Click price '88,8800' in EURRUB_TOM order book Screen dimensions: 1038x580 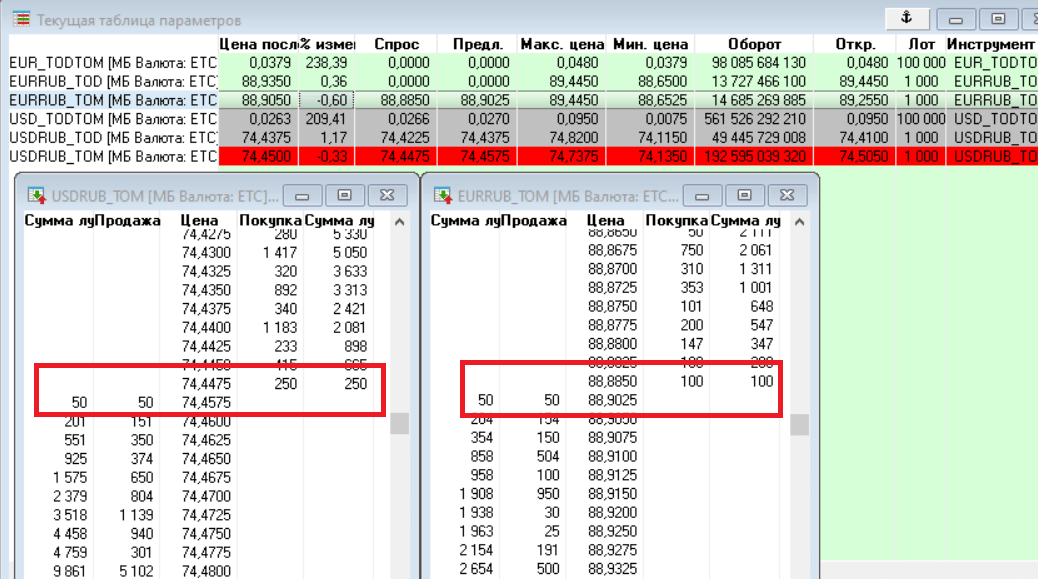(612, 344)
